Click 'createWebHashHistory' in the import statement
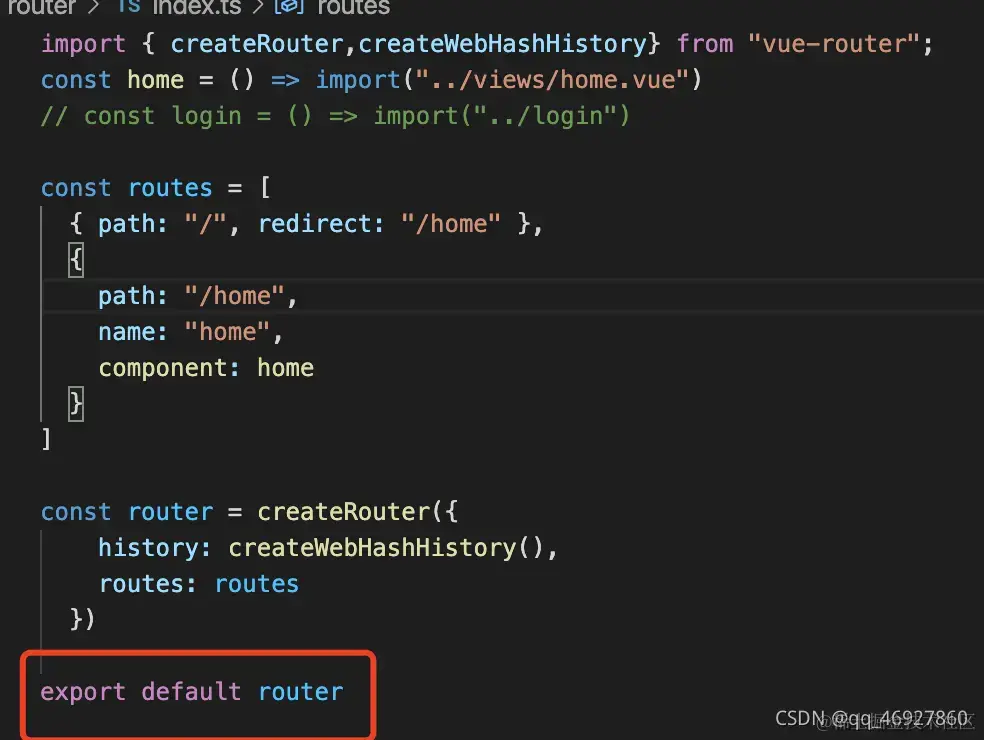 click(x=502, y=44)
